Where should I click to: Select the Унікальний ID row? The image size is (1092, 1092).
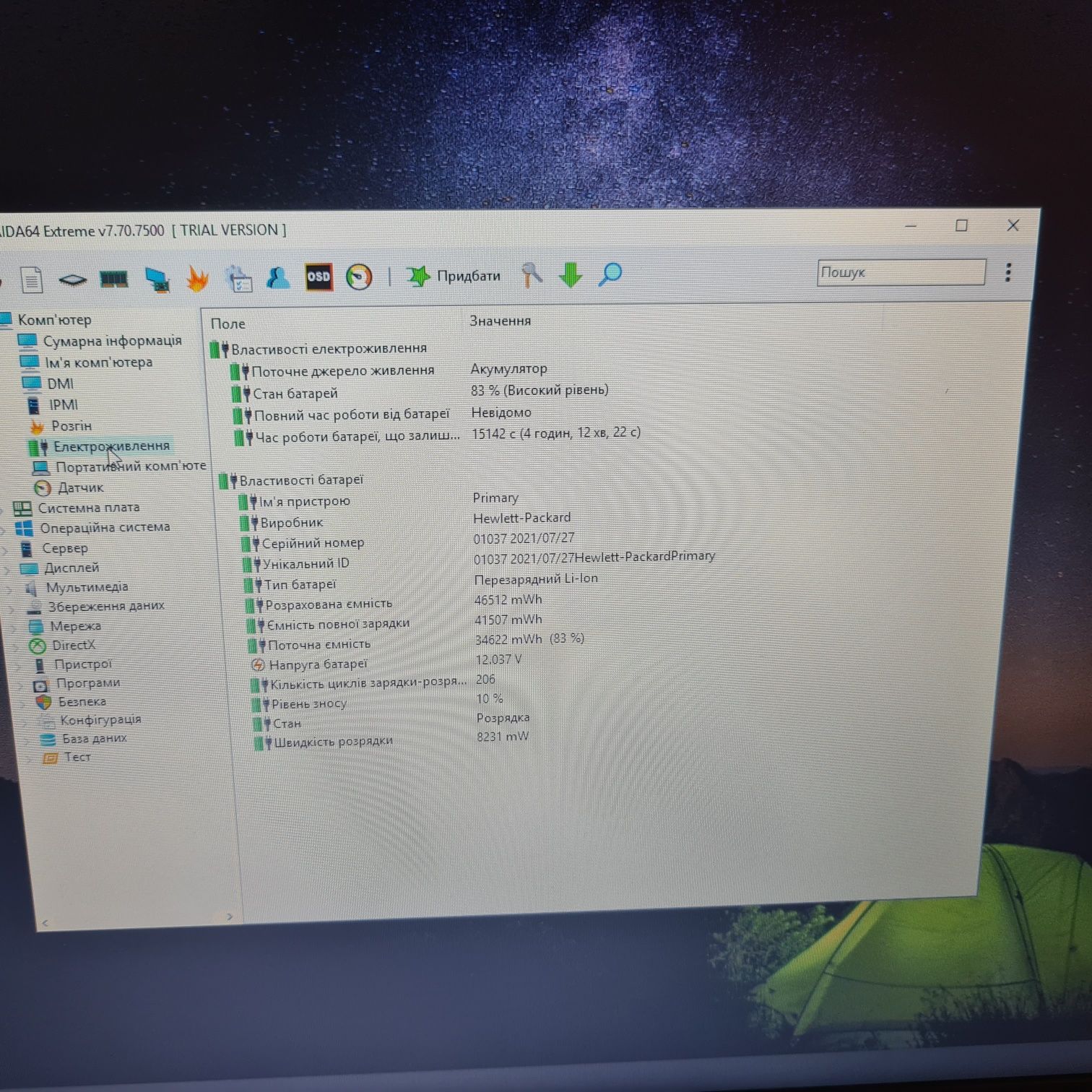480,561
